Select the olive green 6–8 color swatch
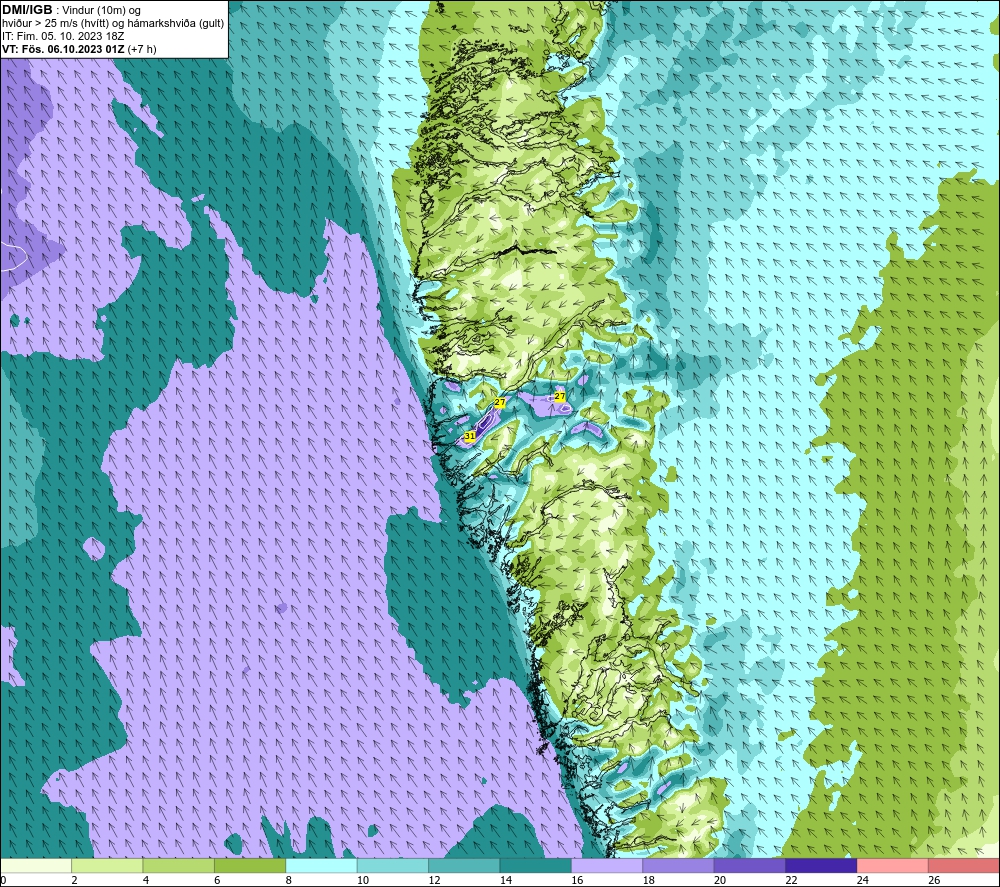This screenshot has height=887, width=1000. [x=250, y=865]
